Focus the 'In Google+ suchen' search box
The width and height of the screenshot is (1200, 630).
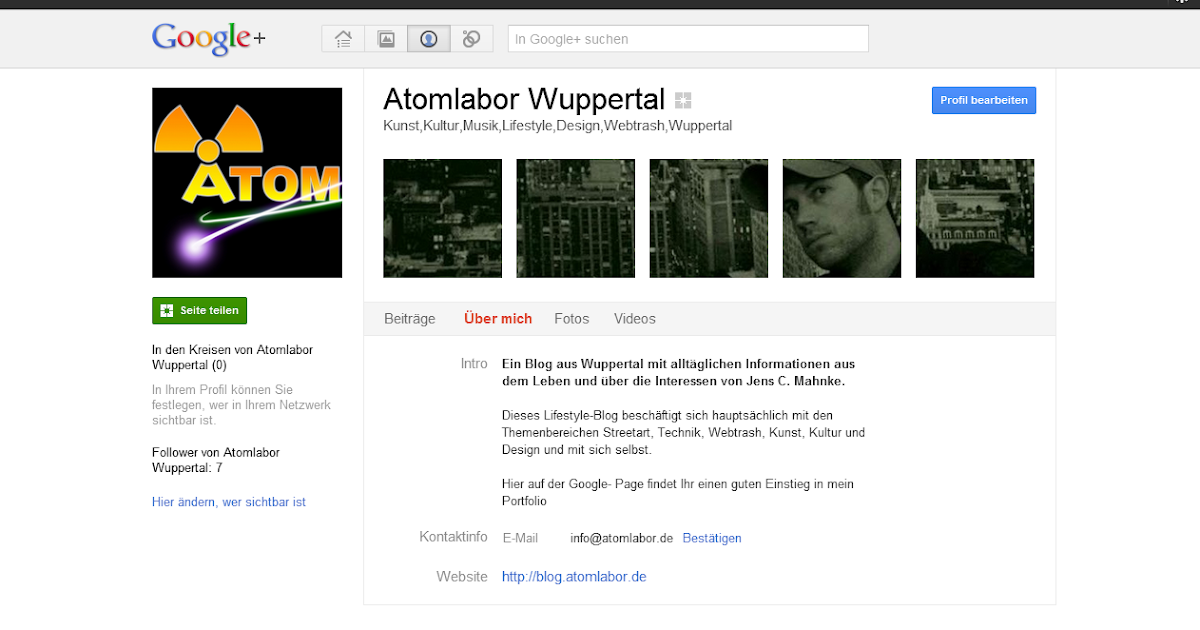pos(688,39)
